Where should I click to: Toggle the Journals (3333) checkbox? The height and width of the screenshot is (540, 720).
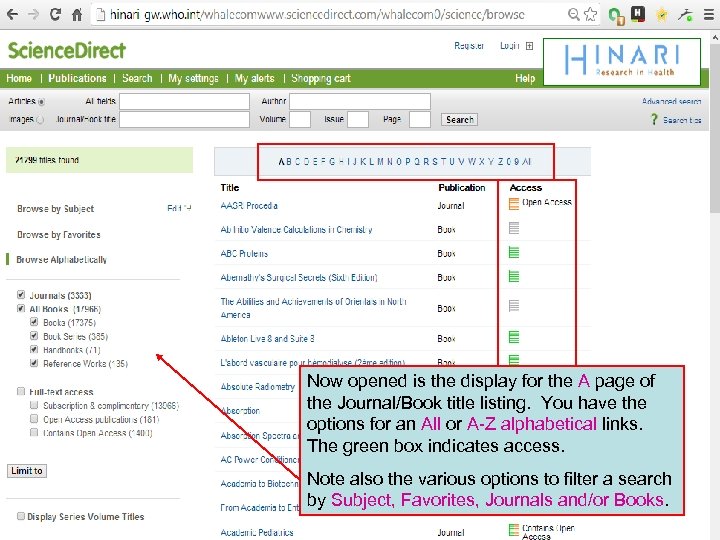click(x=21, y=294)
